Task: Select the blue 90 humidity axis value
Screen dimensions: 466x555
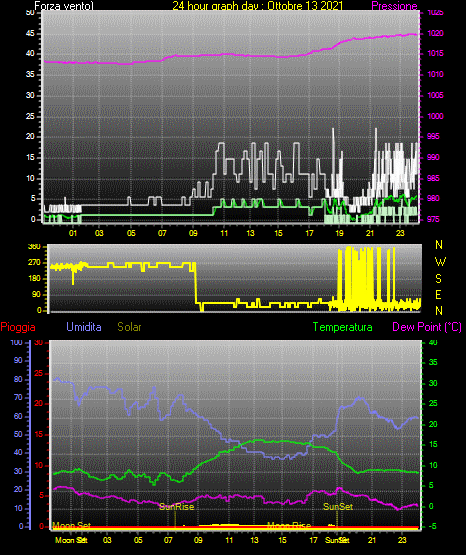Action: pos(18,360)
